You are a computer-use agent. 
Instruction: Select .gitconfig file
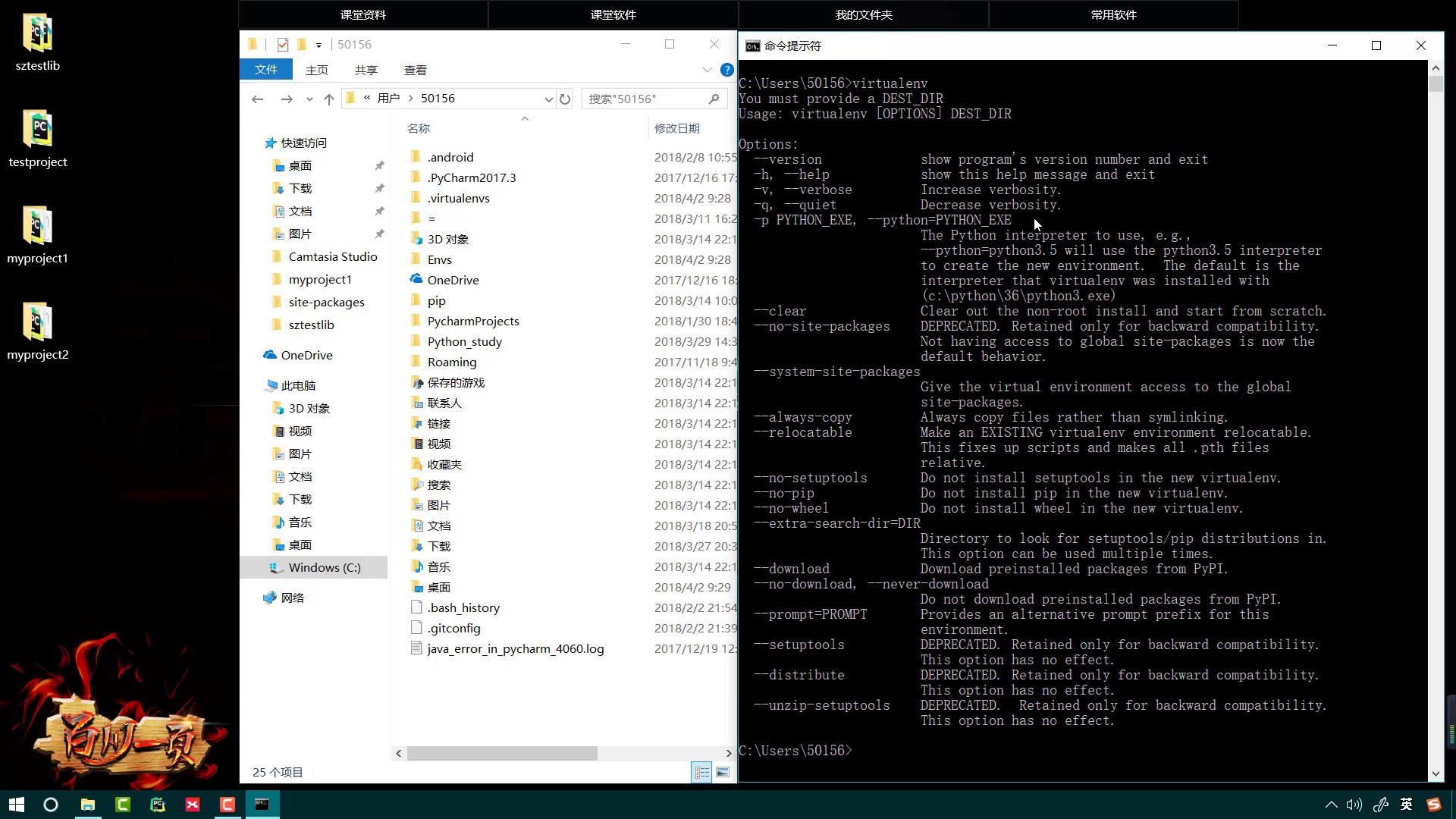coord(453,628)
